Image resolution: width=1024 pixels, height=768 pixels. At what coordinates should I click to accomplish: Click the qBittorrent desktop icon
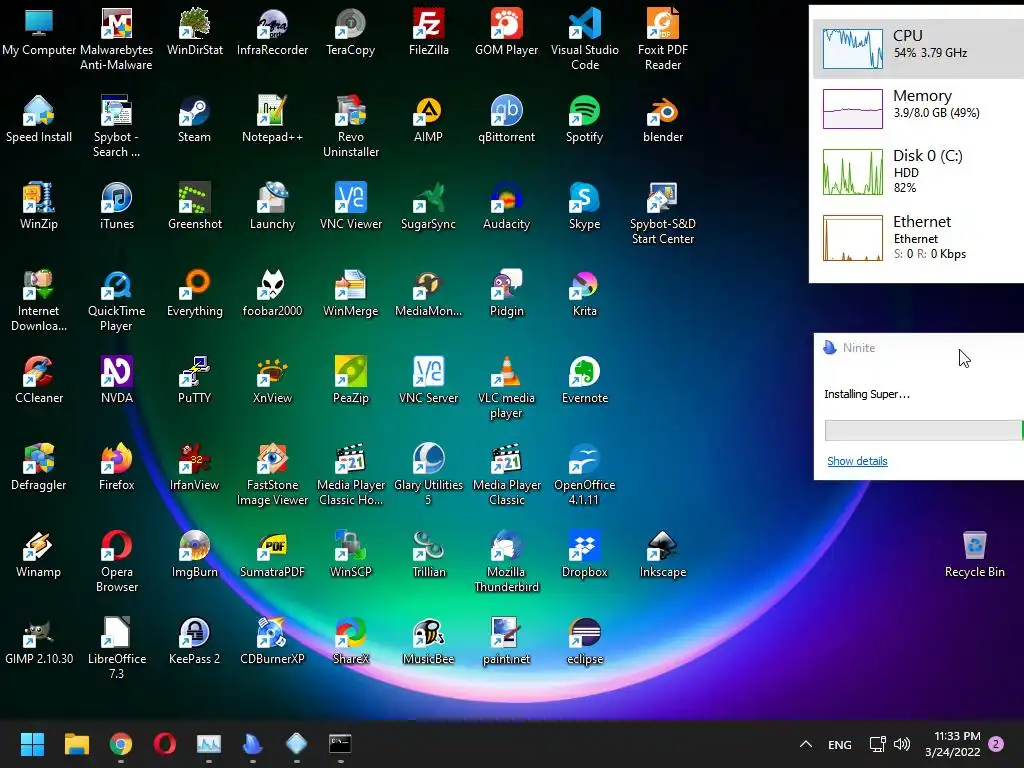click(x=507, y=119)
